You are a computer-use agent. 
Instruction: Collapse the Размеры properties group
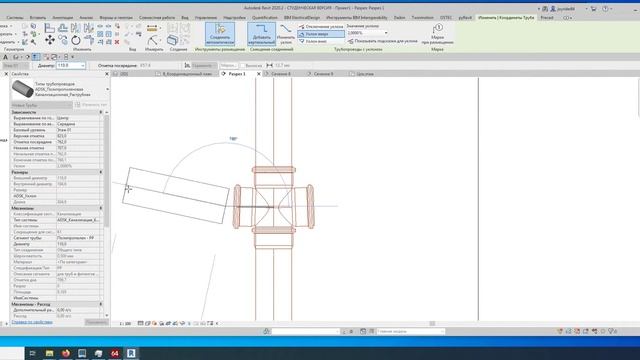point(101,172)
